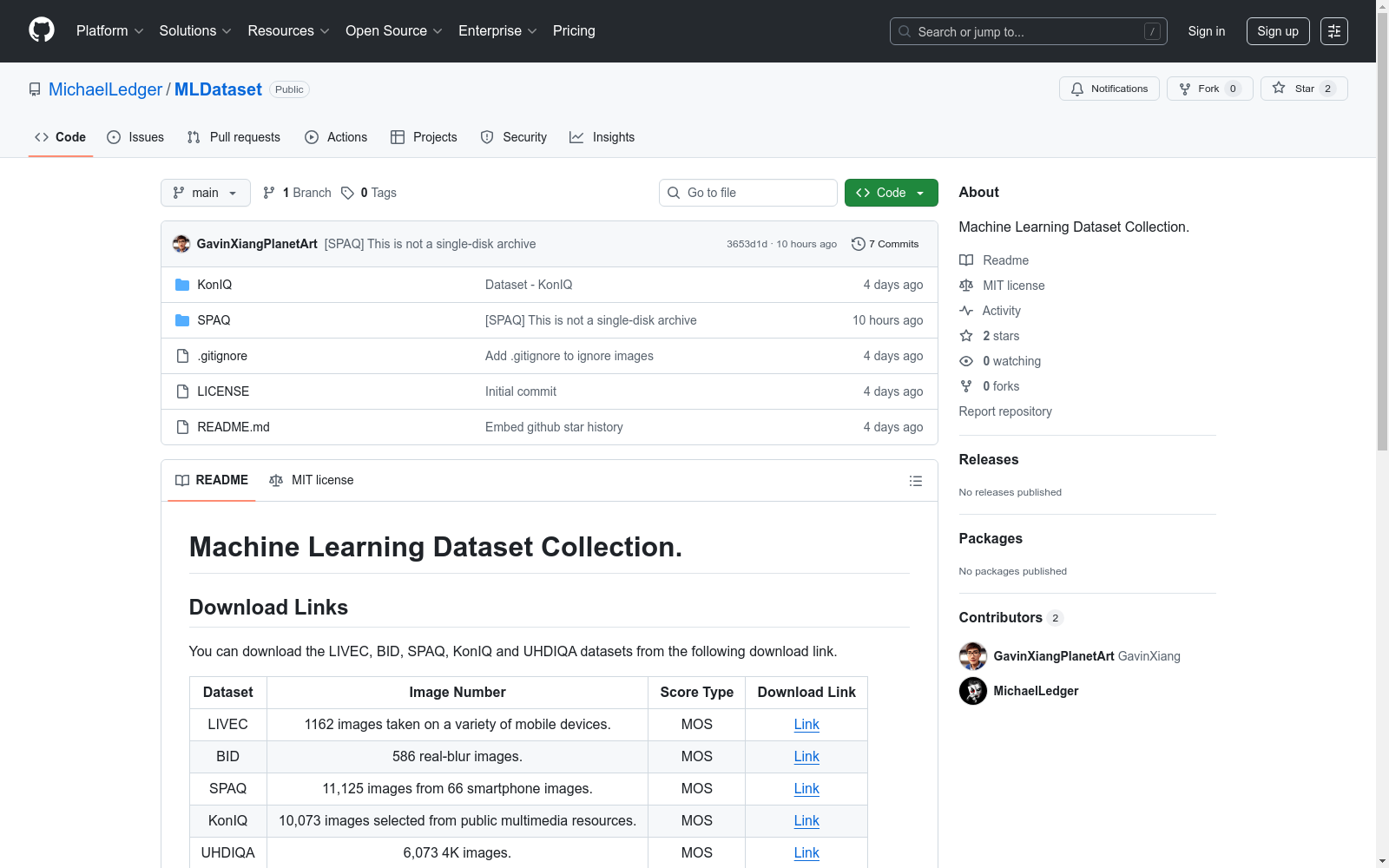This screenshot has height=868, width=1389.
Task: Open the Releases section heading
Action: tap(989, 460)
